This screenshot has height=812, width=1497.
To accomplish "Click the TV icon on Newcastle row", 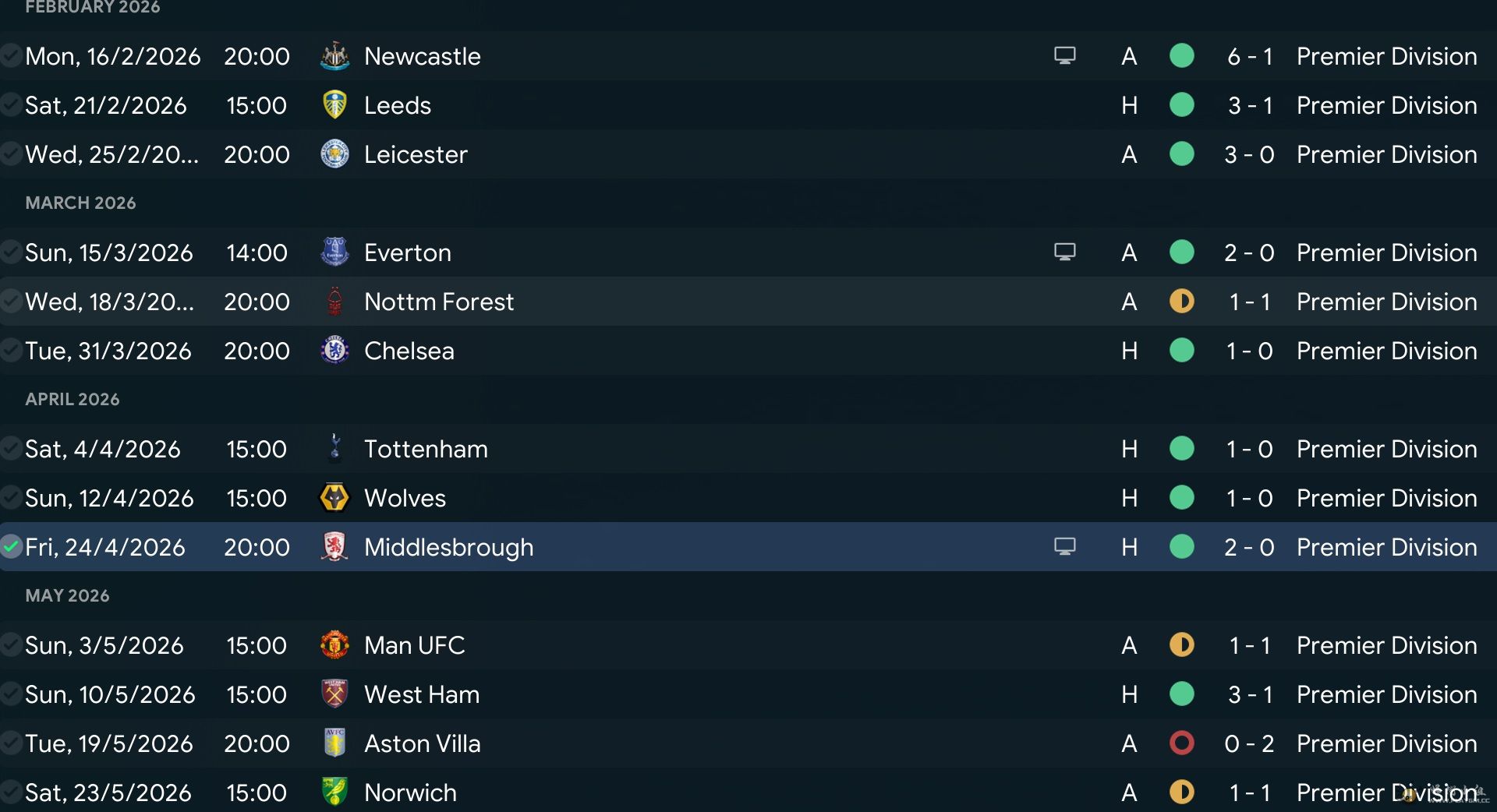I will pos(1064,56).
